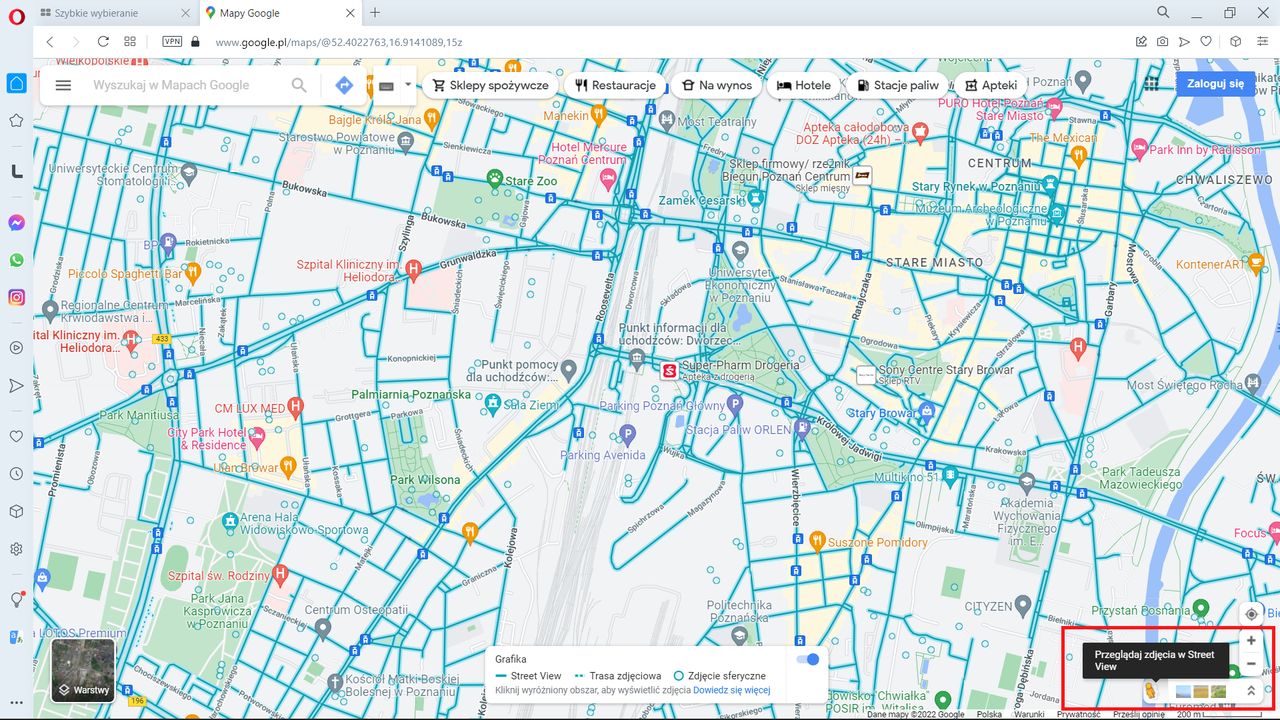Viewport: 1280px width, 720px height.
Task: Switch to the Szybkie wybieranie tab
Action: point(110,13)
